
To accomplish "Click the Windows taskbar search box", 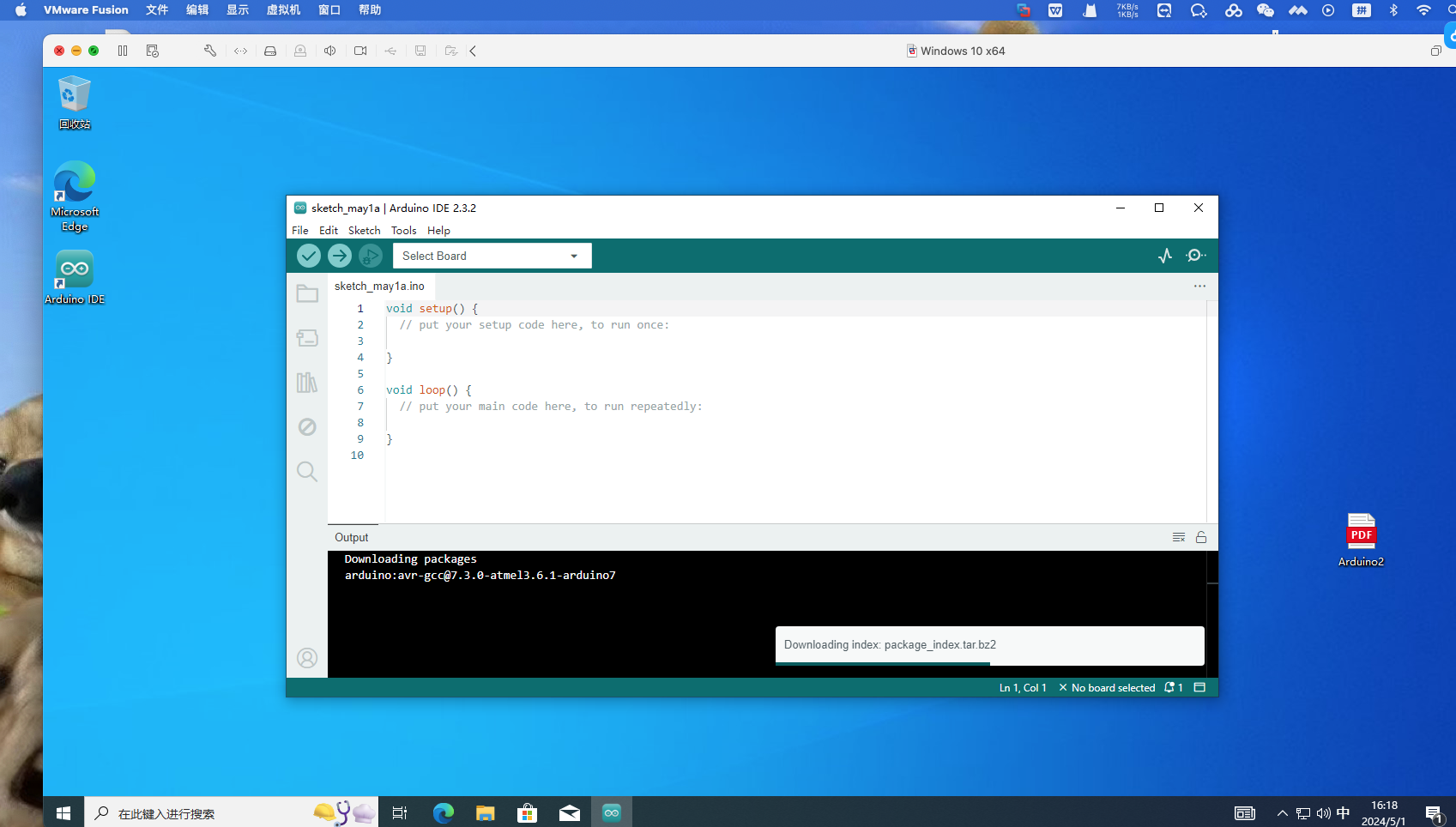I will tap(231, 813).
